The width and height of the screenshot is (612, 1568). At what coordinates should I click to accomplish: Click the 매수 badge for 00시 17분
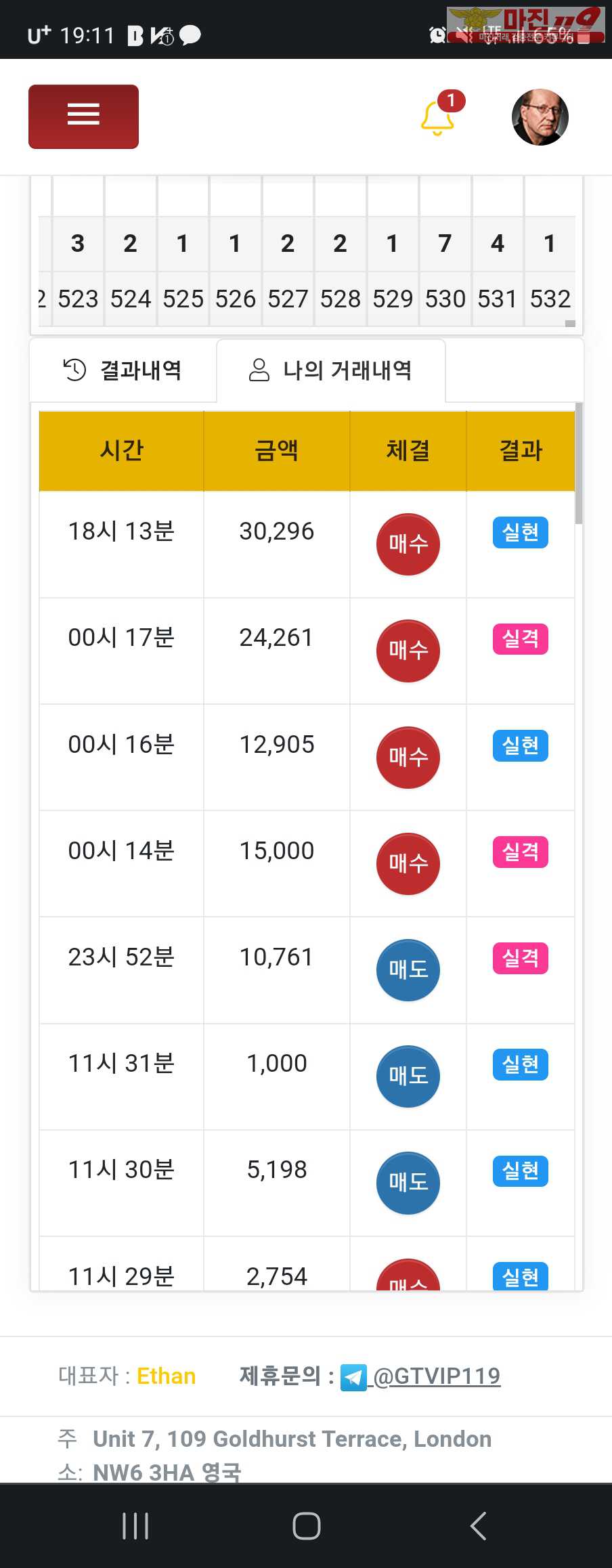(408, 651)
